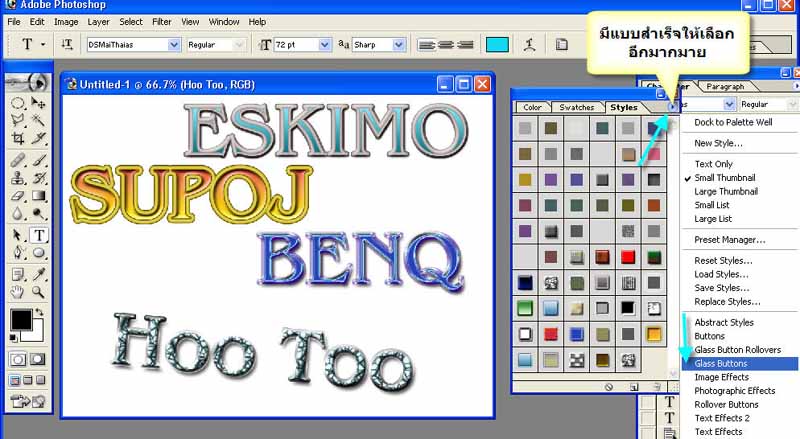The image size is (800, 439).
Task: Click the Warp Text icon in options bar
Action: 530,45
